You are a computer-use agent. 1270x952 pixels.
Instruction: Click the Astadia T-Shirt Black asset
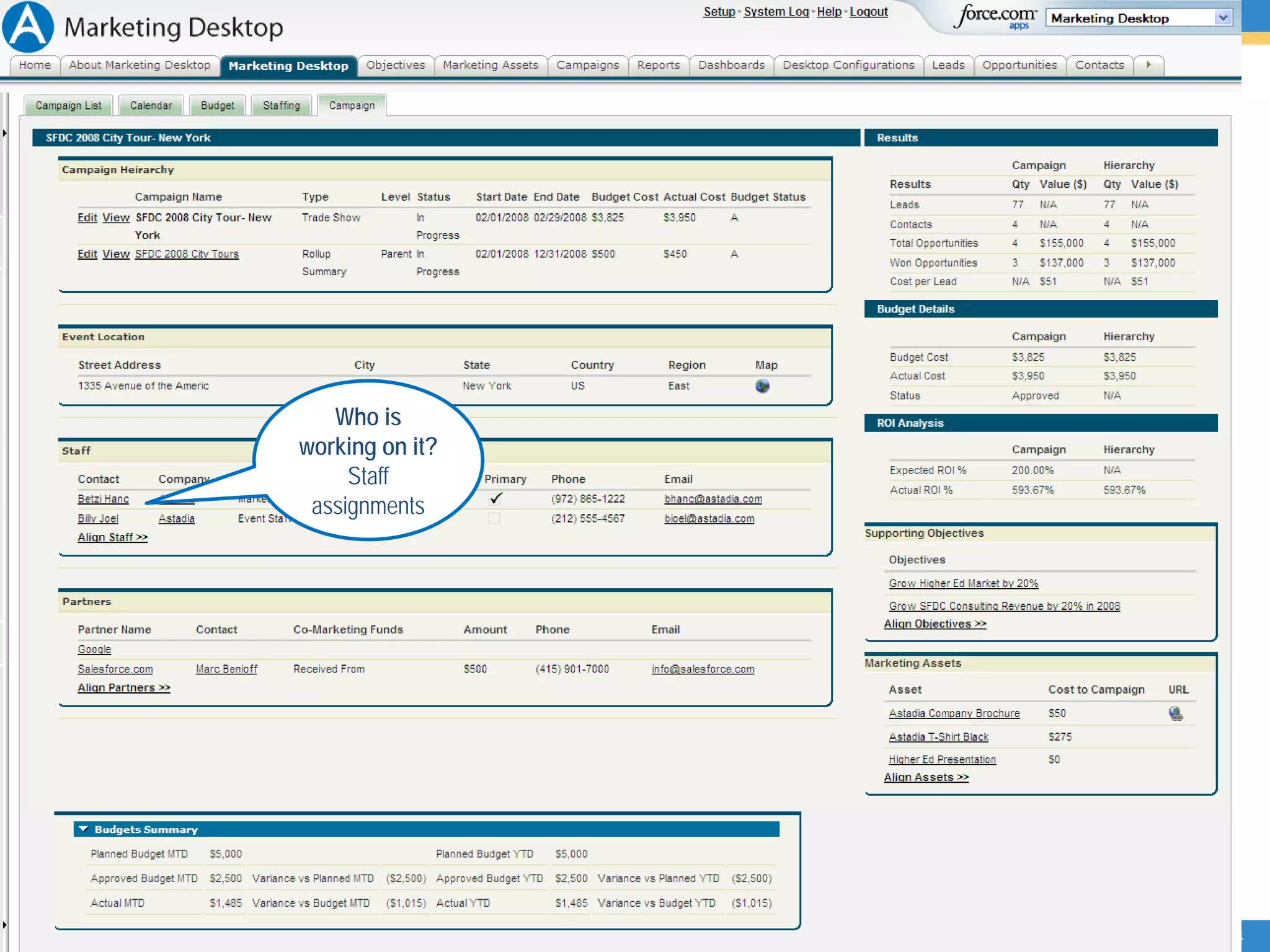(x=938, y=737)
